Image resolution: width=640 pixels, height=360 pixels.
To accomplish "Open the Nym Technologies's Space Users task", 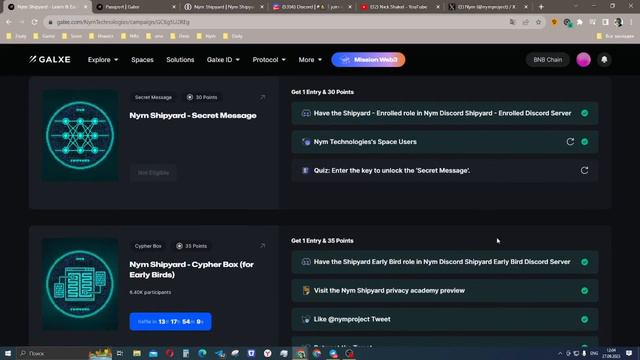I will 445,142.
